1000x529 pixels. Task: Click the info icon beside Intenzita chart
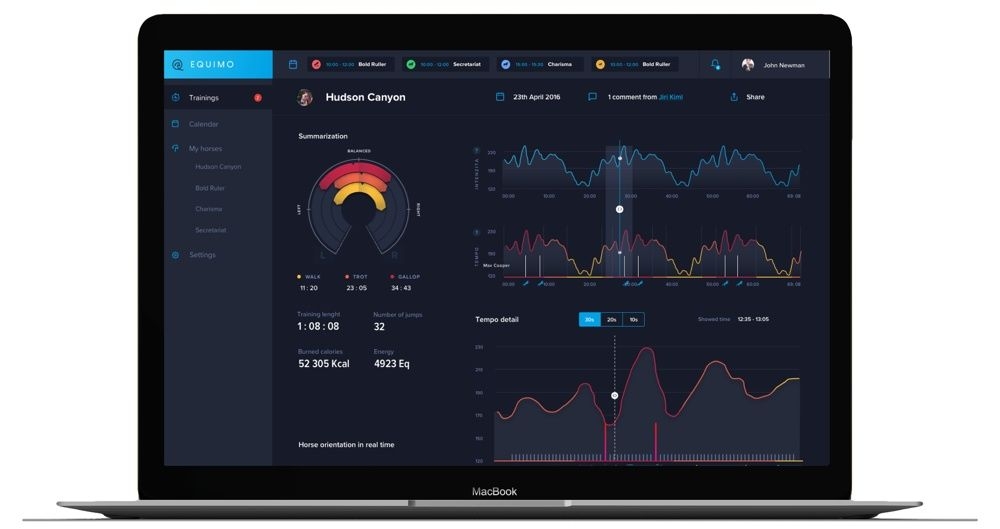tap(476, 151)
